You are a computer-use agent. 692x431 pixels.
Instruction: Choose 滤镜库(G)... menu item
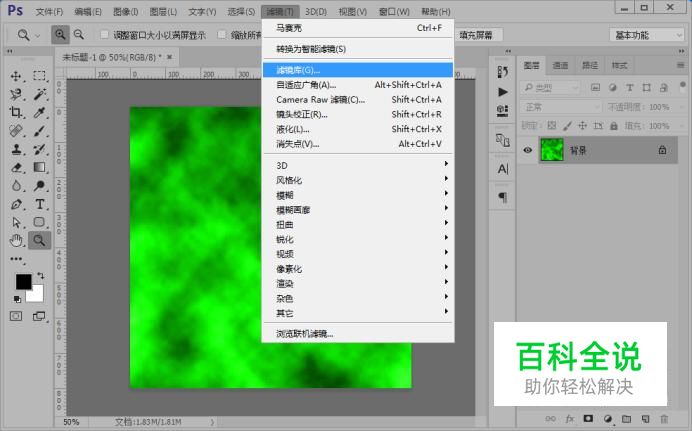358,70
